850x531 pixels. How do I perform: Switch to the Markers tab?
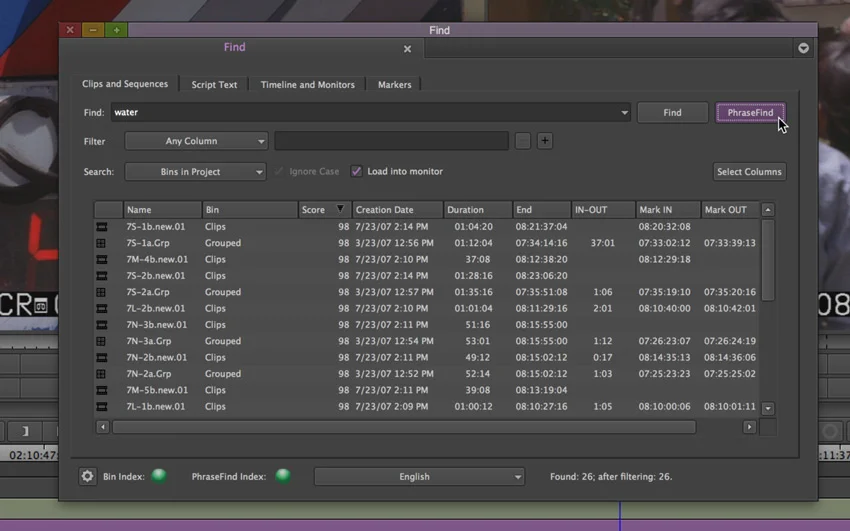[x=395, y=85]
